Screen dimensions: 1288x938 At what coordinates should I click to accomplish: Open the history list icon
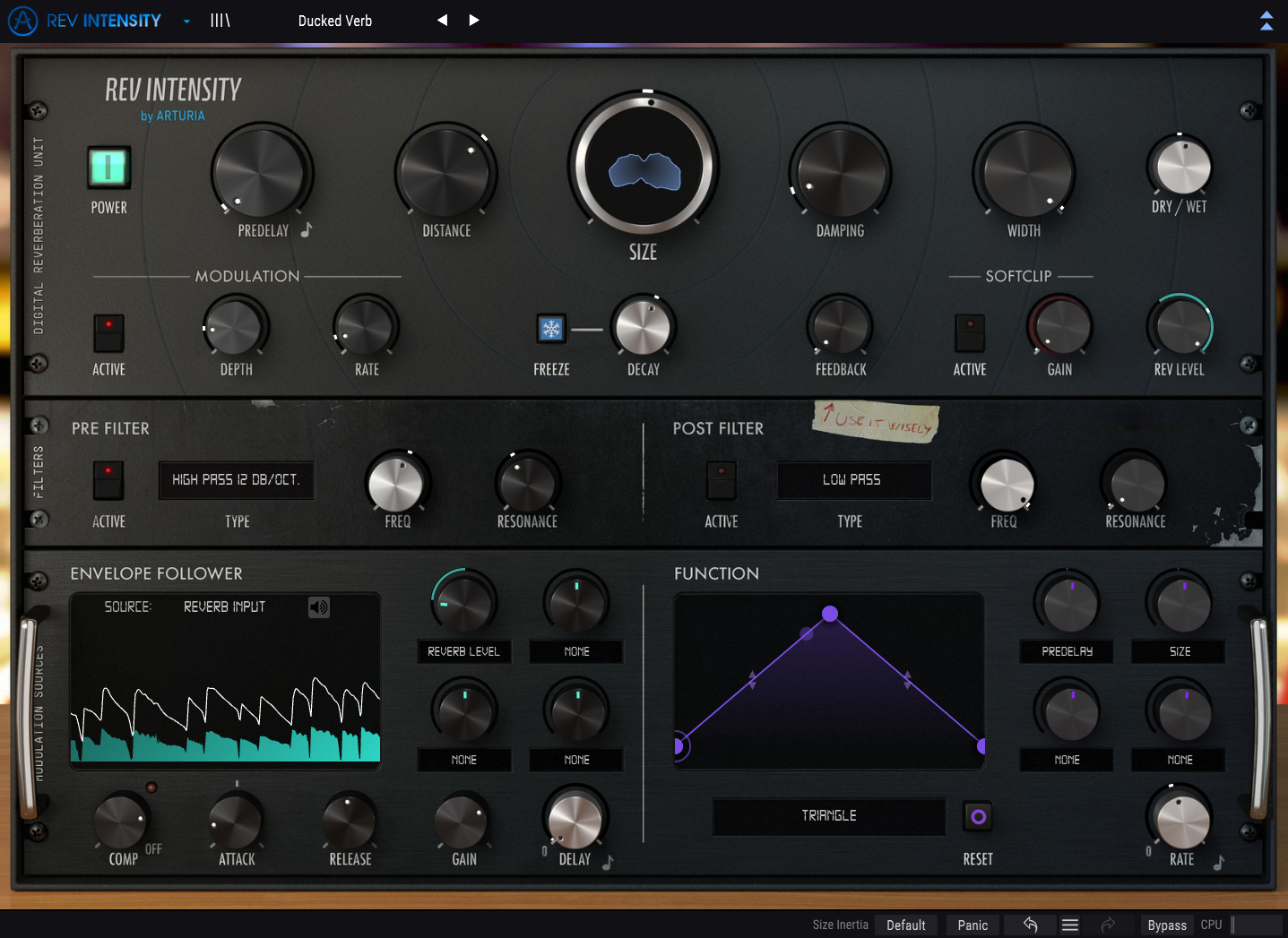tap(1069, 925)
